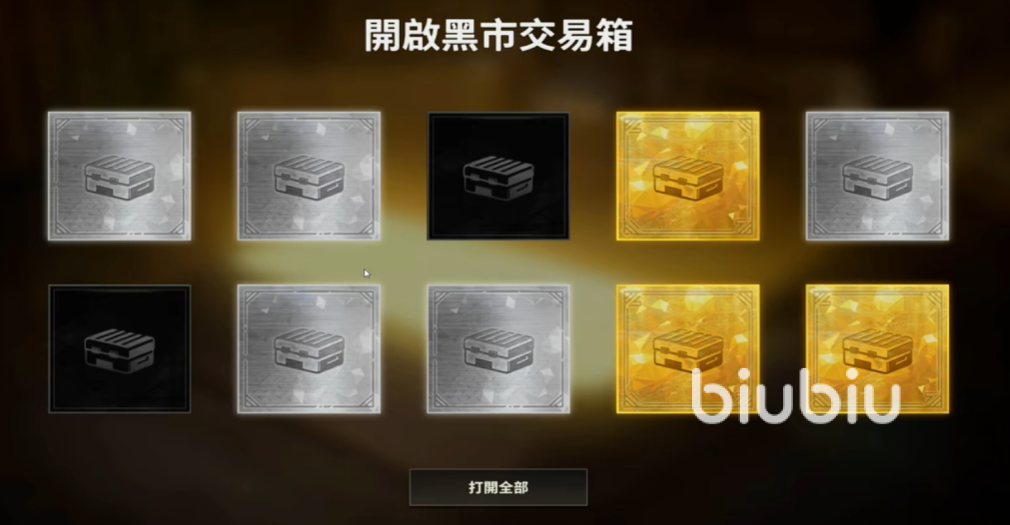Screen dimensions: 1010x525
Task: Open the gold box in the top row
Action: point(687,176)
